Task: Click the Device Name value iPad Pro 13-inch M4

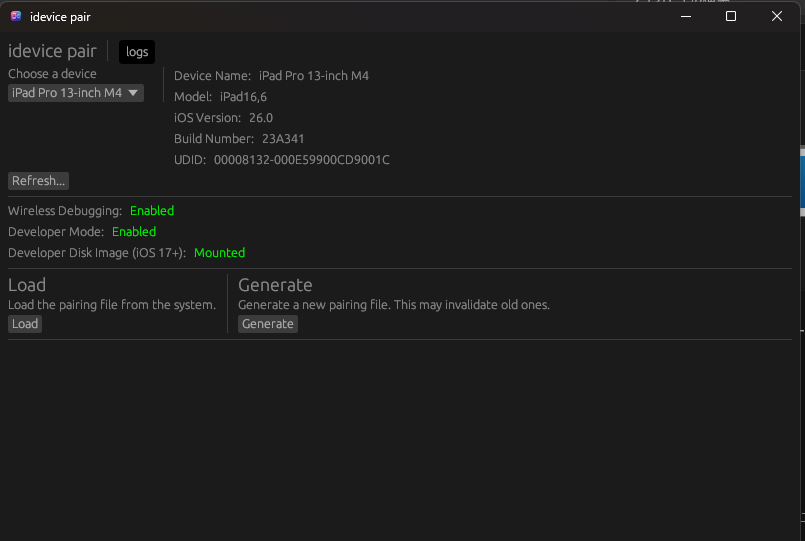Action: click(x=314, y=75)
